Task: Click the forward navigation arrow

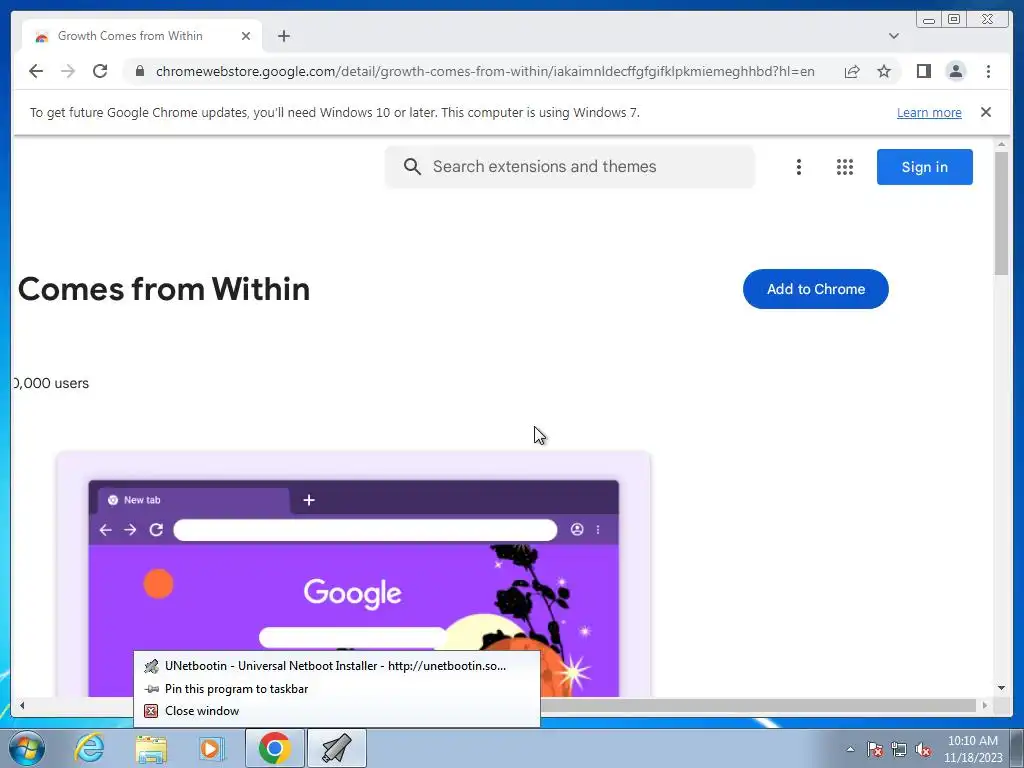Action: [x=68, y=71]
